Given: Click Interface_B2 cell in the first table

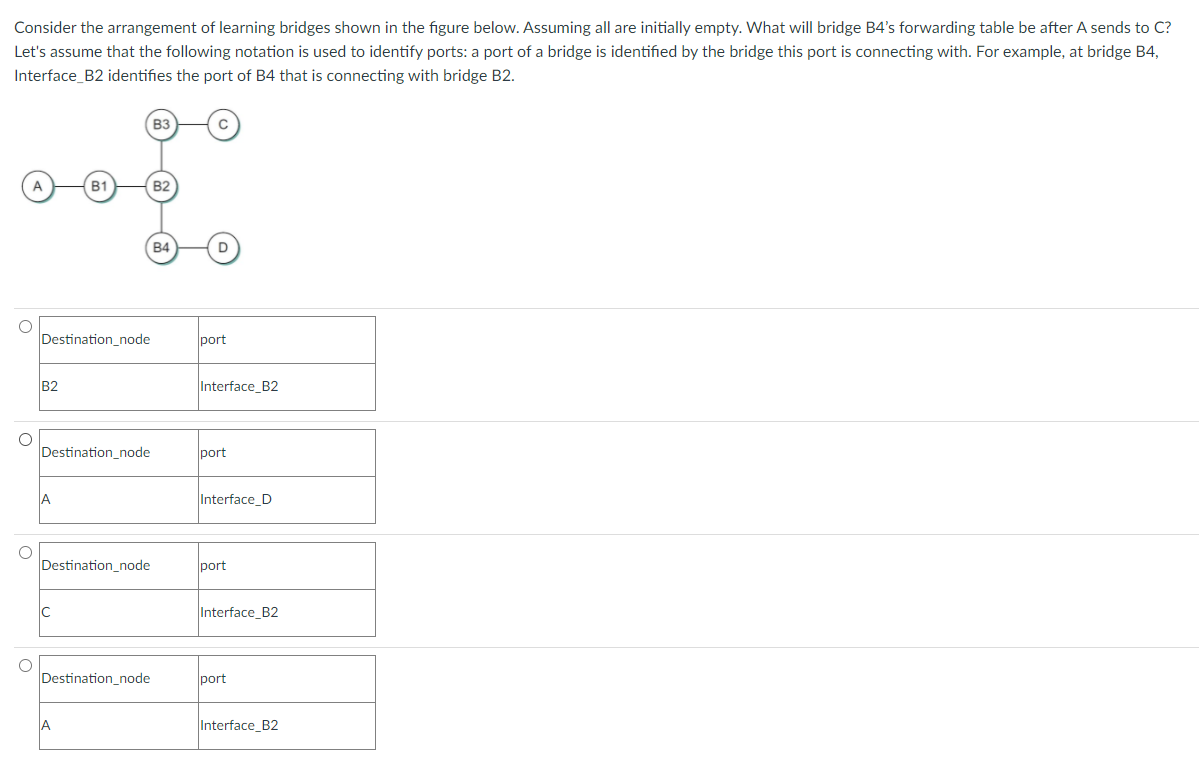Looking at the screenshot, I should 287,387.
